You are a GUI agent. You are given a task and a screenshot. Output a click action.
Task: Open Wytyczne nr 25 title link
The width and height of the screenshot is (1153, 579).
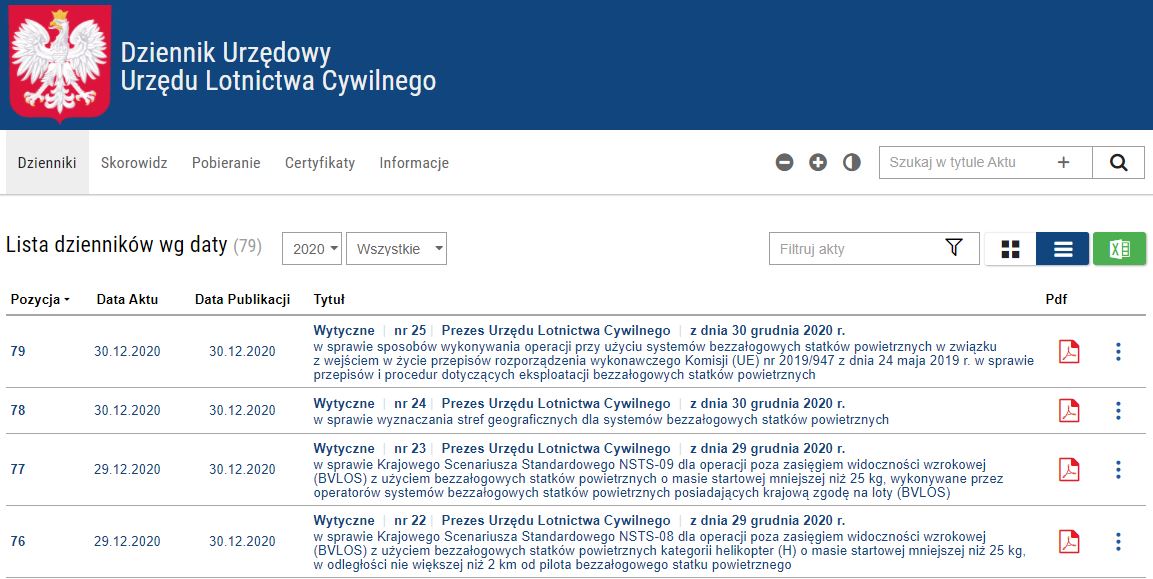(579, 331)
